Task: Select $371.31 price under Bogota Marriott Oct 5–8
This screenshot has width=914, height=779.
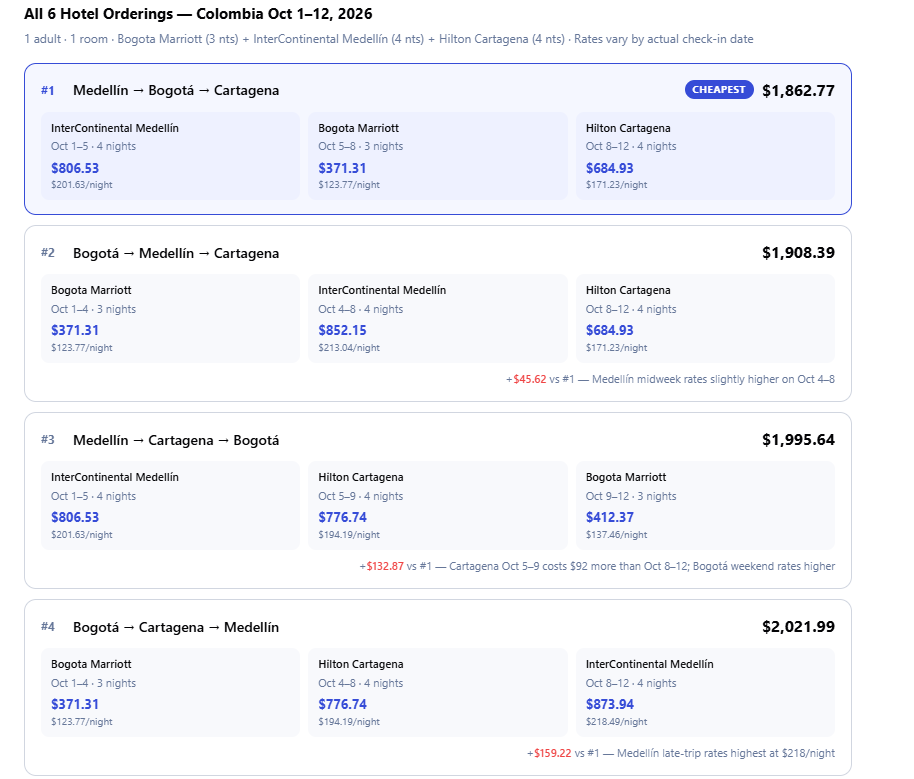Action: (342, 168)
